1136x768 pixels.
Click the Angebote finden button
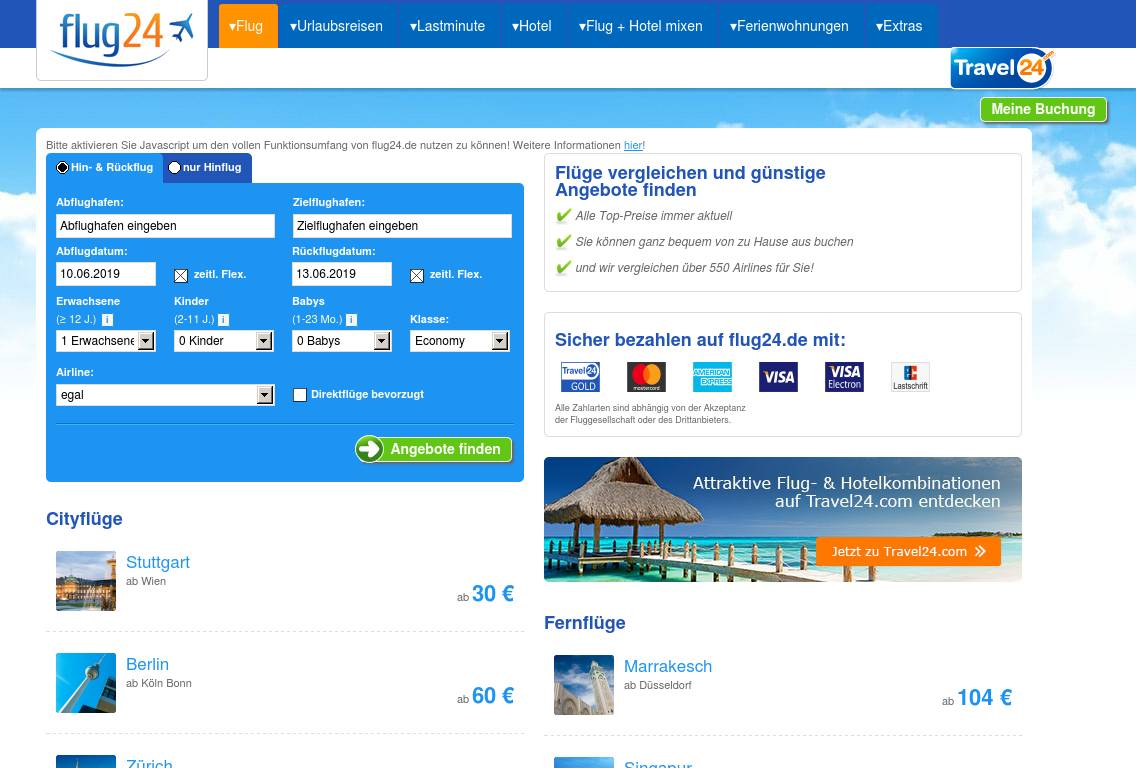[x=434, y=449]
